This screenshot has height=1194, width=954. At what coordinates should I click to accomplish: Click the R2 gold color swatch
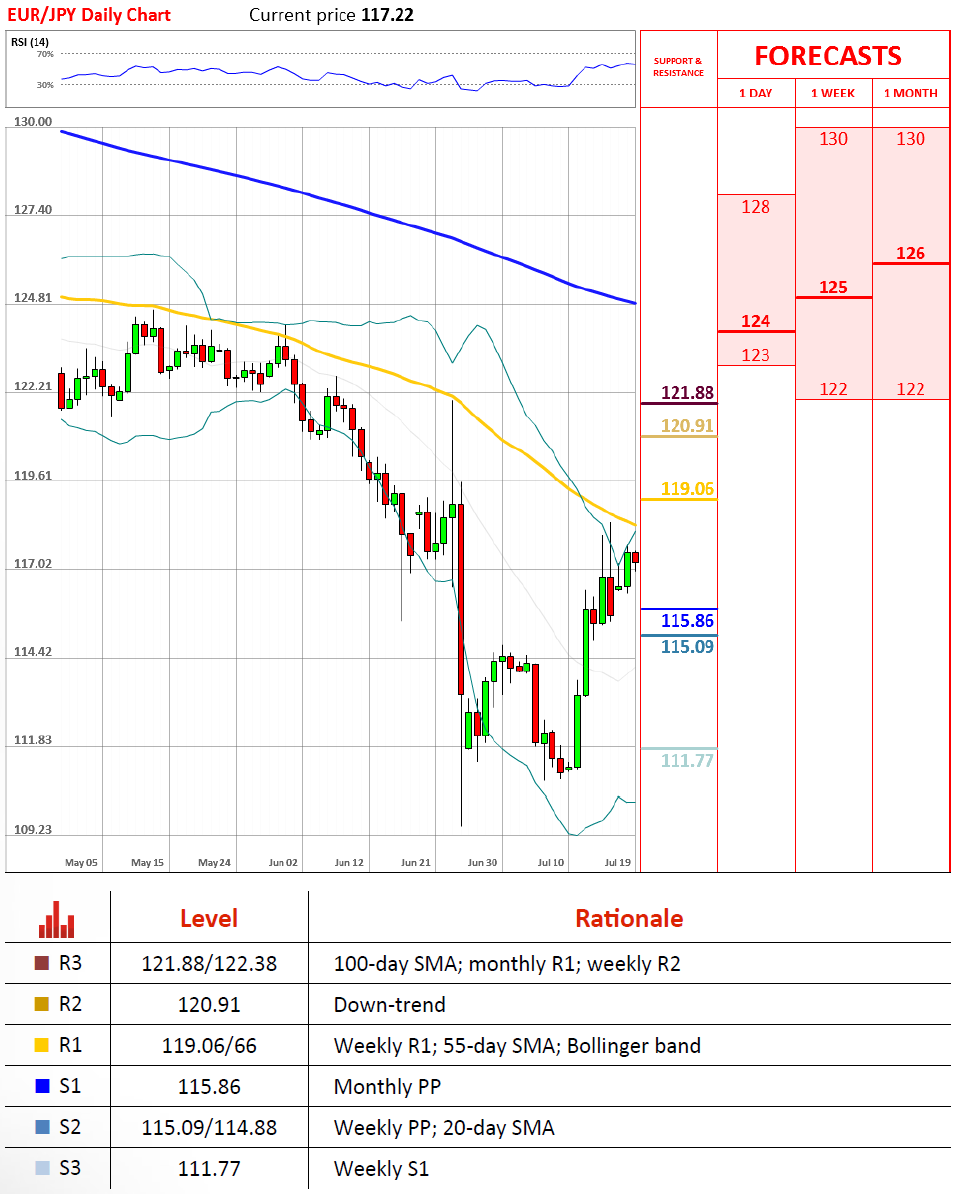coord(43,1004)
